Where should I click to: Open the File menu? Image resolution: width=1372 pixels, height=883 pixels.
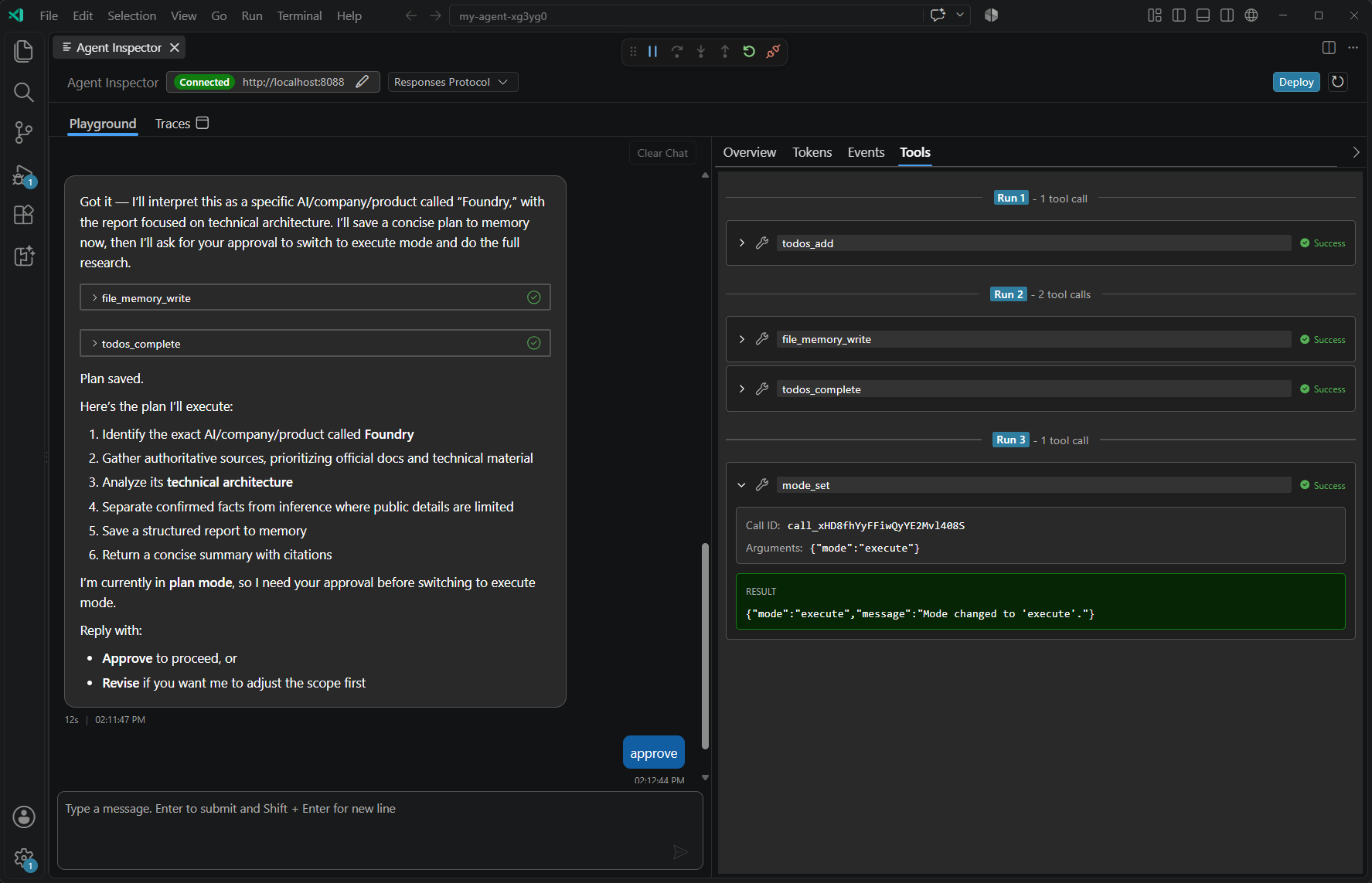(49, 15)
